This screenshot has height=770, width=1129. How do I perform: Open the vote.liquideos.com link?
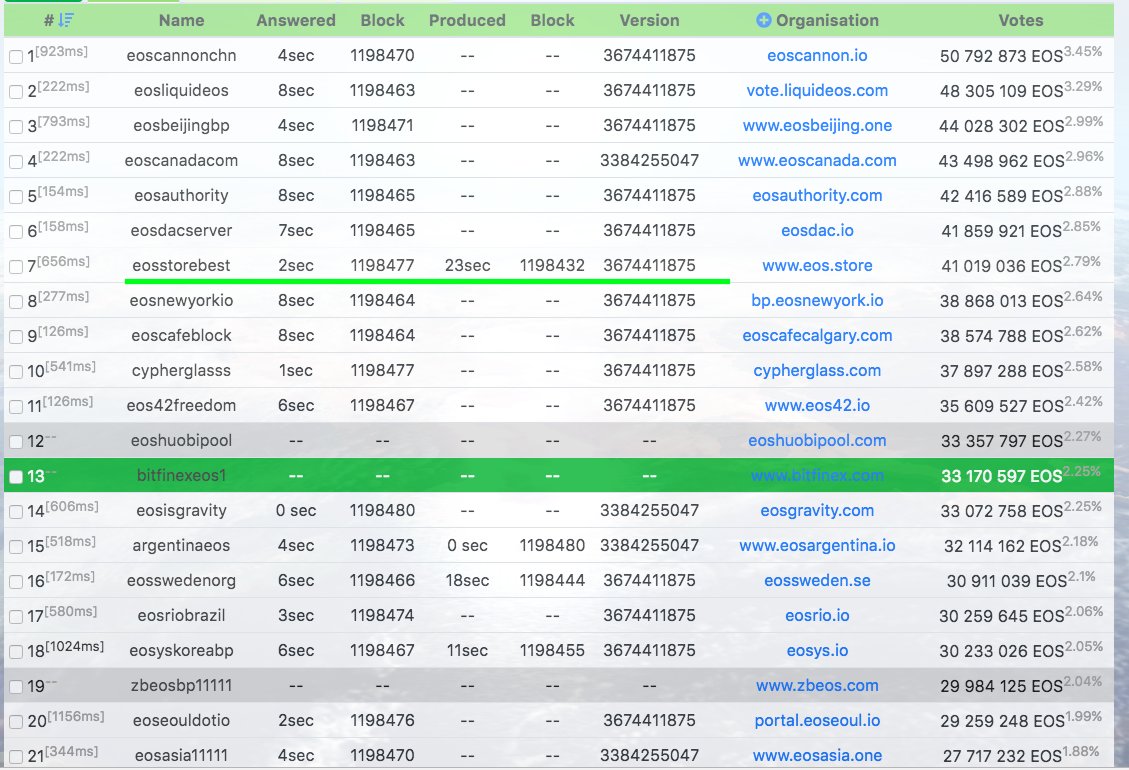817,91
